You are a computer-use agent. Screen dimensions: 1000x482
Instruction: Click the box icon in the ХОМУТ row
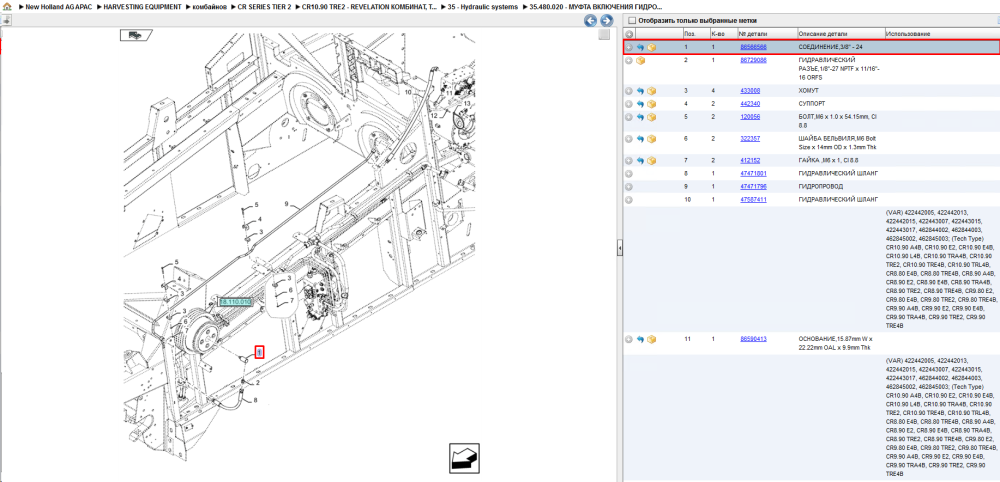(651, 91)
